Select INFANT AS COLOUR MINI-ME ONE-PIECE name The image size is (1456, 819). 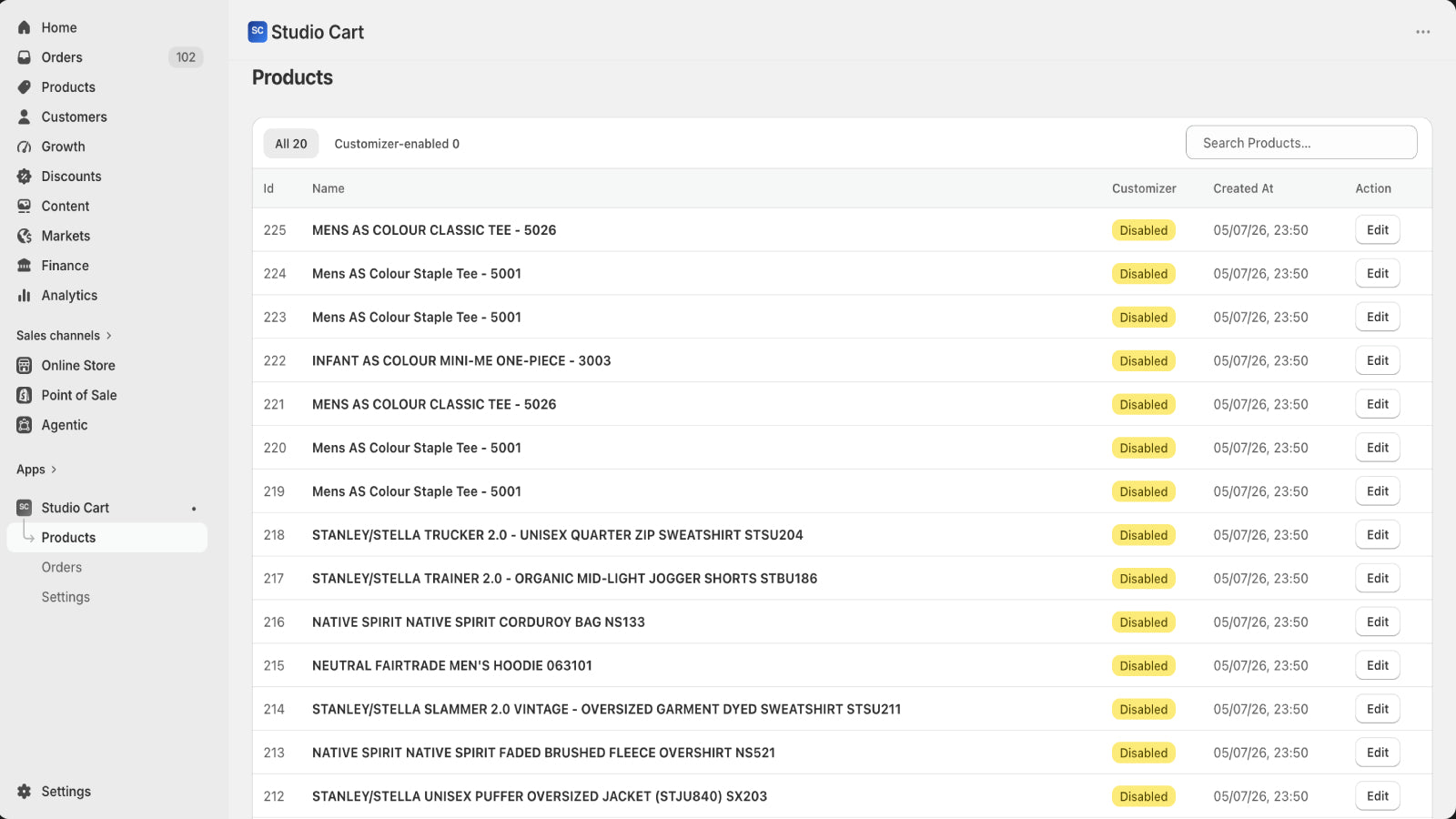tap(461, 360)
